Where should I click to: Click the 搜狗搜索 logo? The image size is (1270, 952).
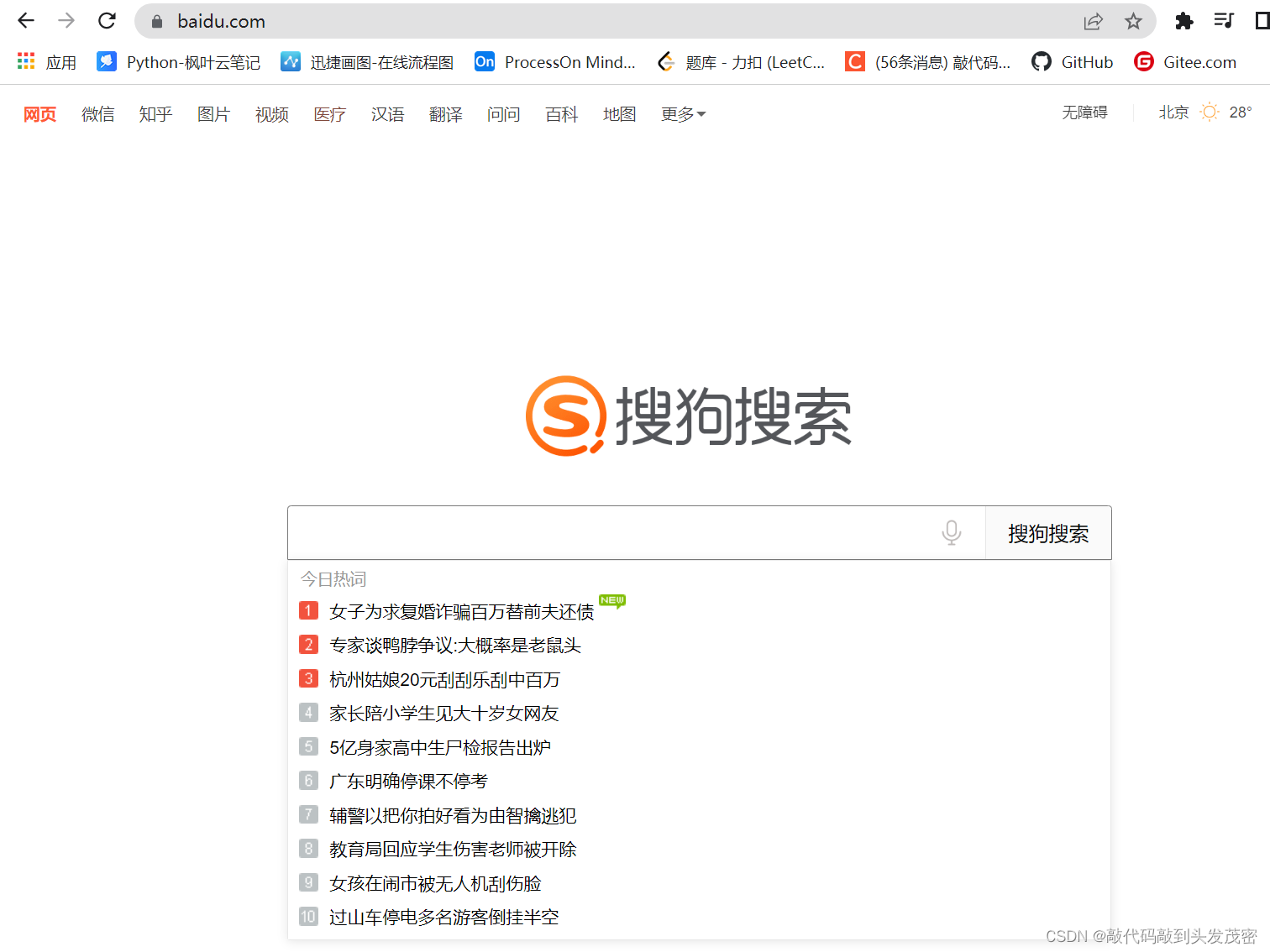[x=689, y=416]
